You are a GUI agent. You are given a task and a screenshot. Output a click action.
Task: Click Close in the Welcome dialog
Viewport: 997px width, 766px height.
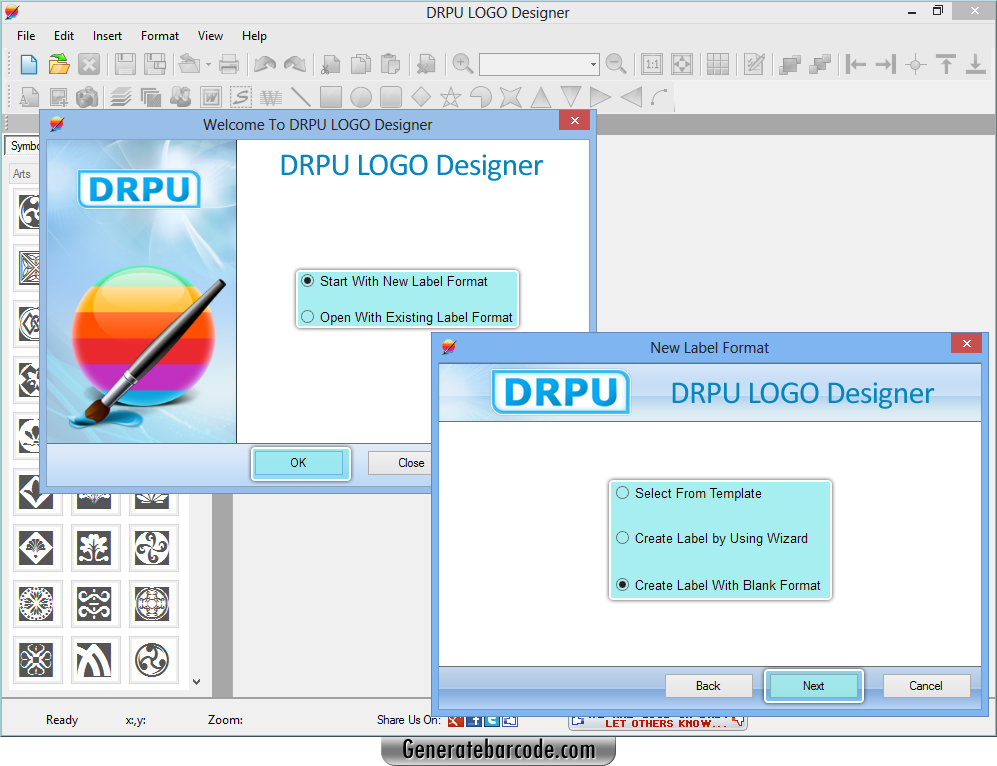[x=400, y=463]
